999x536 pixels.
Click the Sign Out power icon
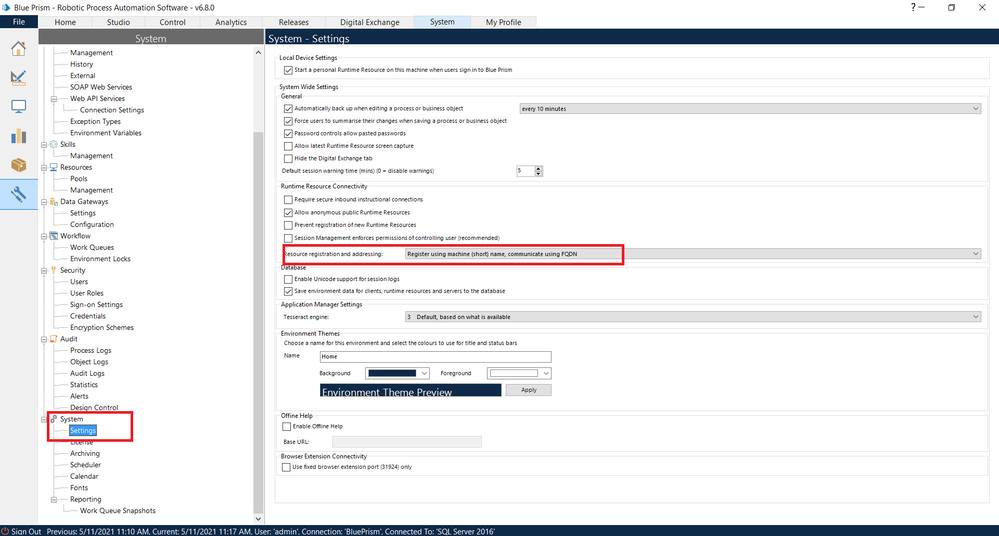pyautogui.click(x=5, y=531)
